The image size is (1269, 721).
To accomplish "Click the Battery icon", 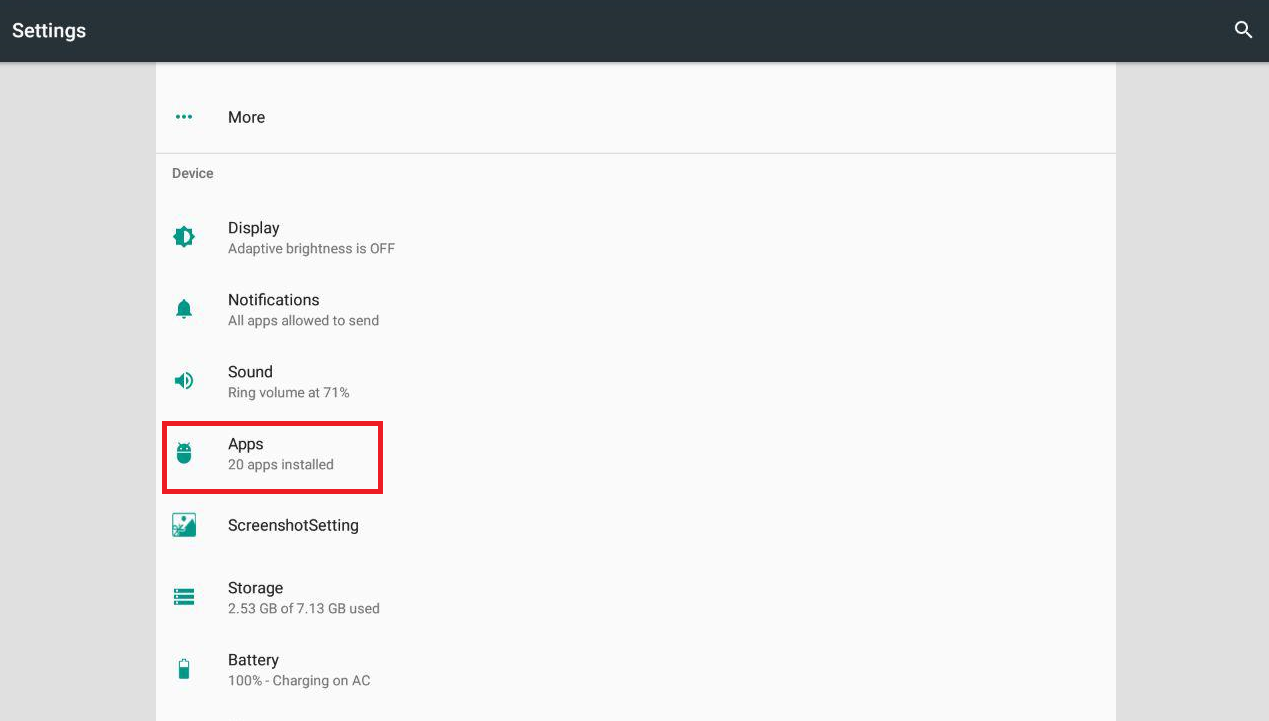I will tap(184, 669).
